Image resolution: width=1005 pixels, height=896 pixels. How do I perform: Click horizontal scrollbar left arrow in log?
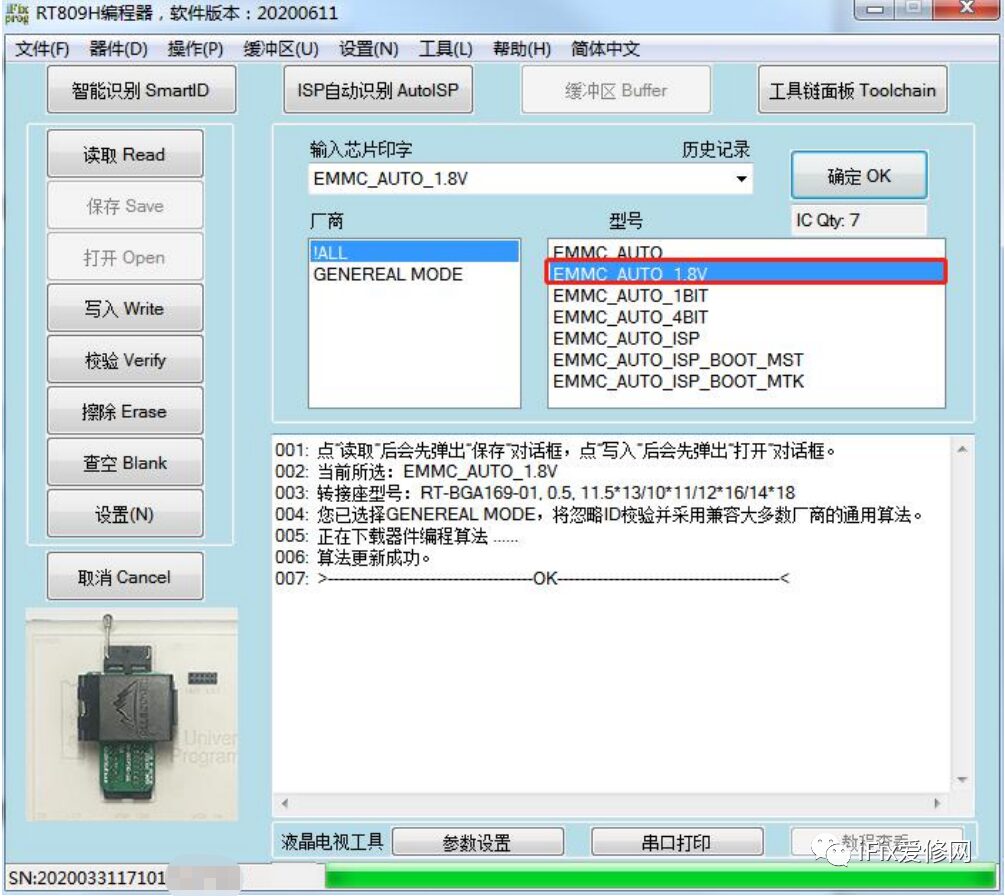click(x=285, y=802)
